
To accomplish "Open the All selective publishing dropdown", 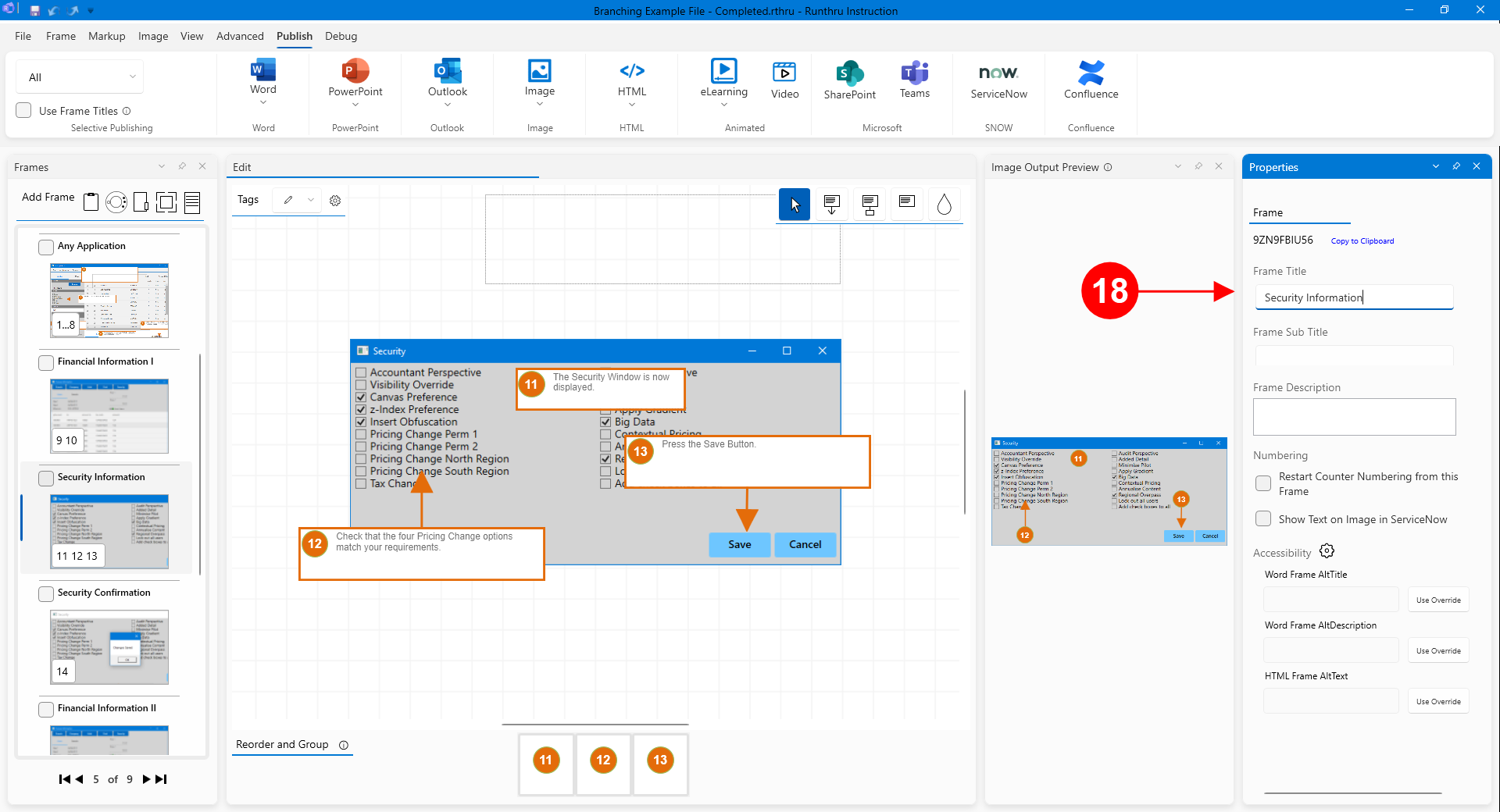I will [x=80, y=77].
